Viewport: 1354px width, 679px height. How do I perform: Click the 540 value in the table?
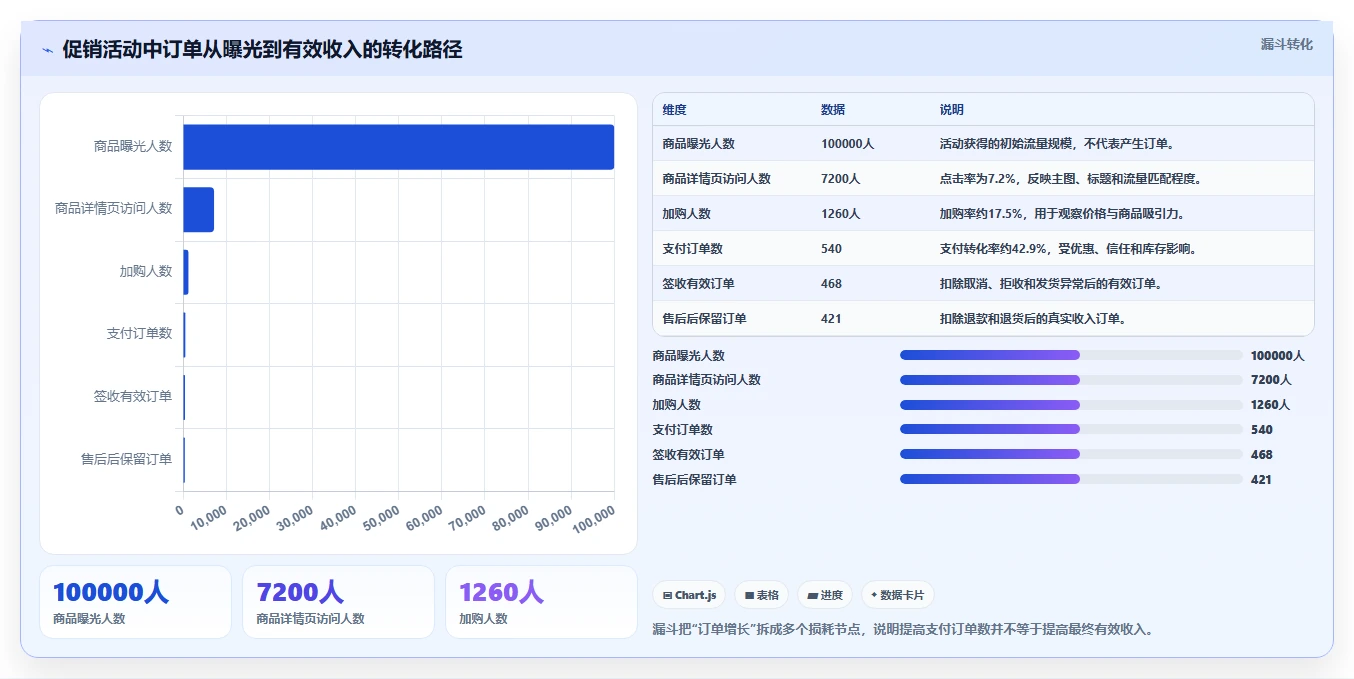tap(831, 249)
